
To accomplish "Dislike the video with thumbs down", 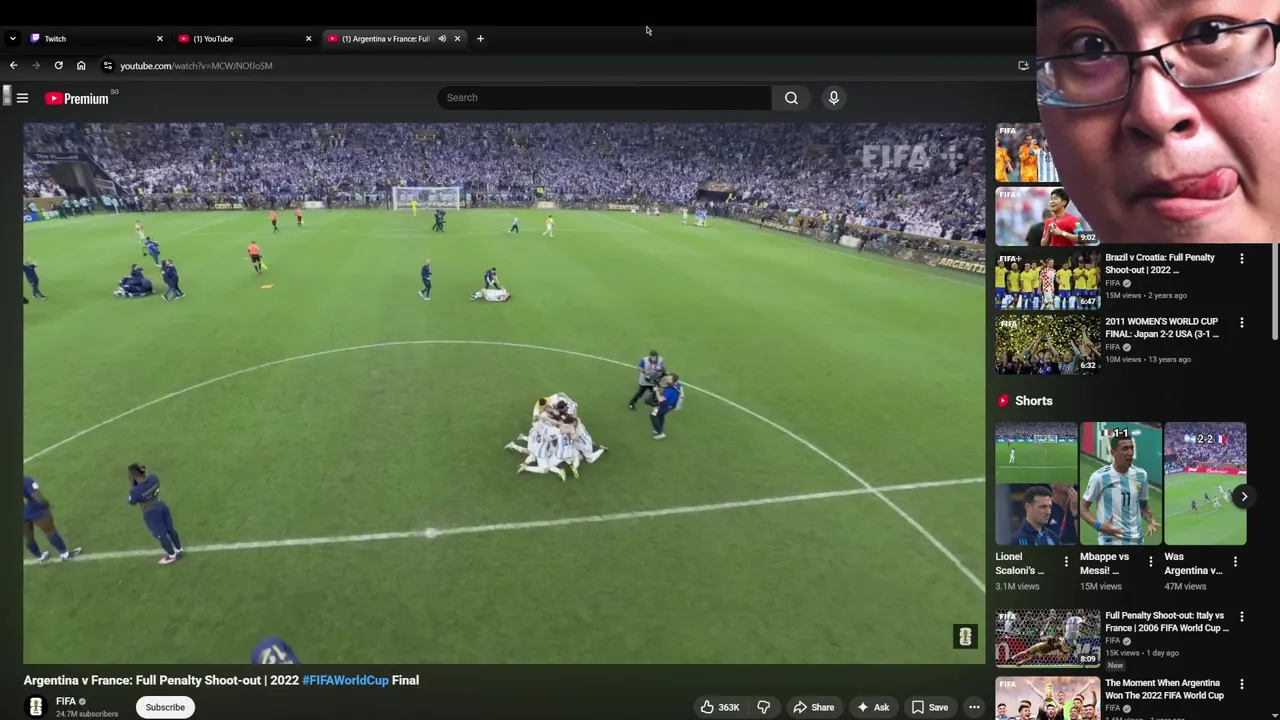I will 763,707.
